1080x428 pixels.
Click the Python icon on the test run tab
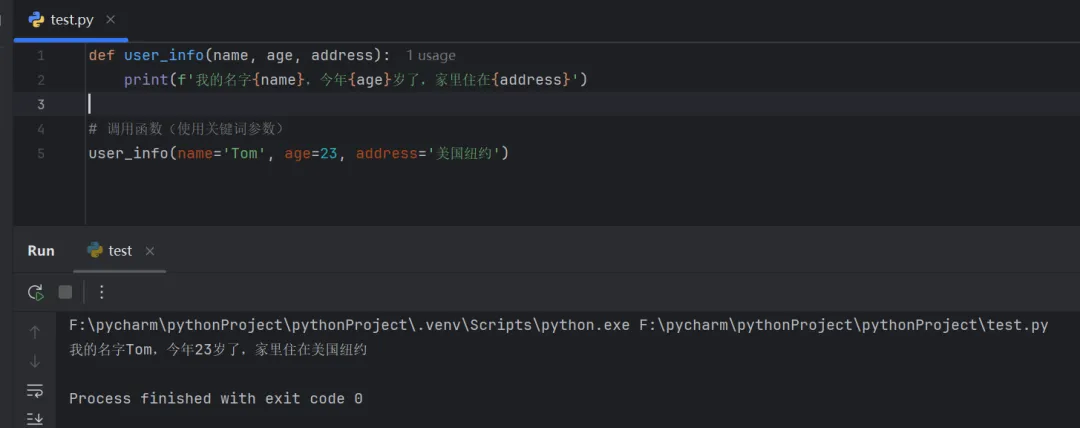coord(95,251)
